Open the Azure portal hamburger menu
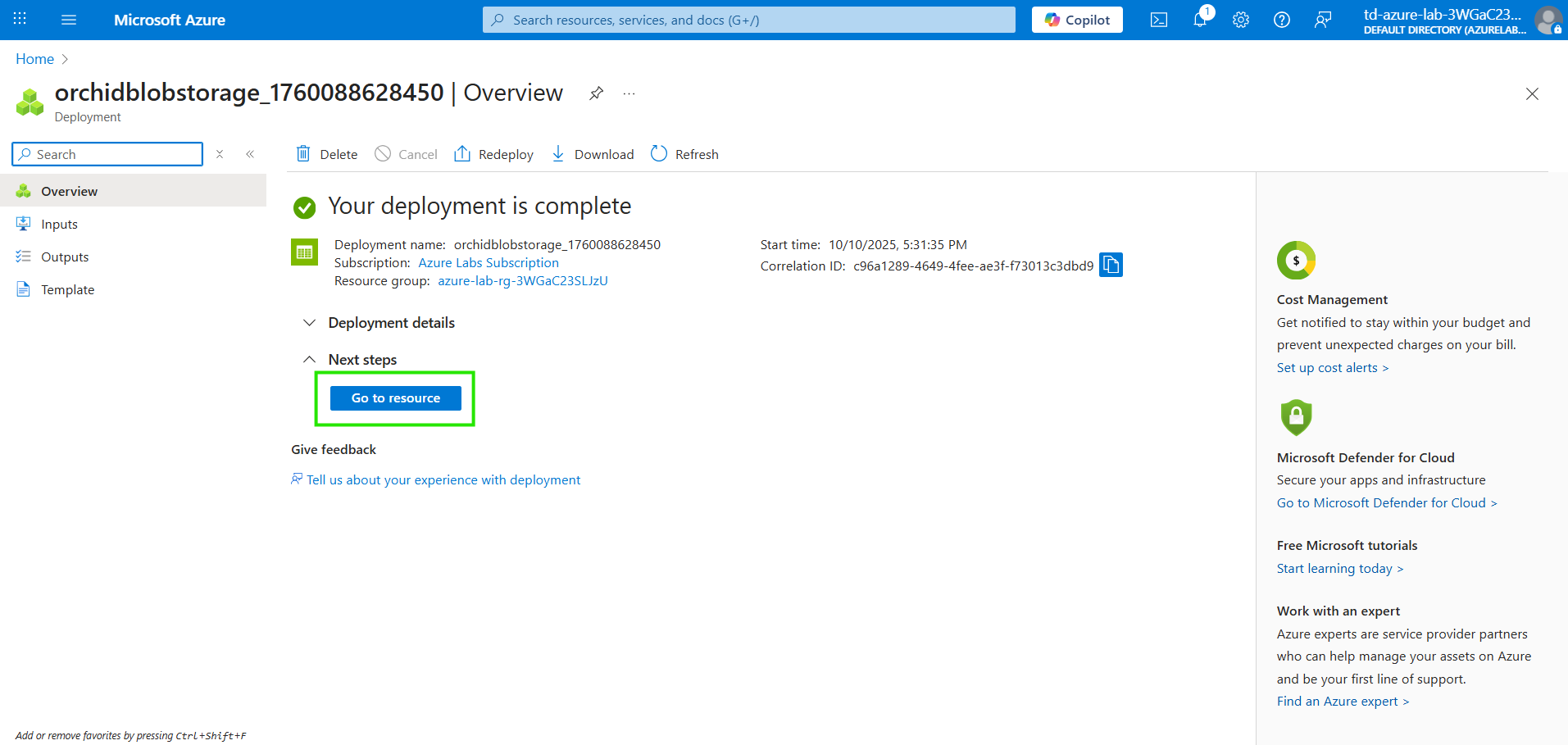 click(x=69, y=20)
